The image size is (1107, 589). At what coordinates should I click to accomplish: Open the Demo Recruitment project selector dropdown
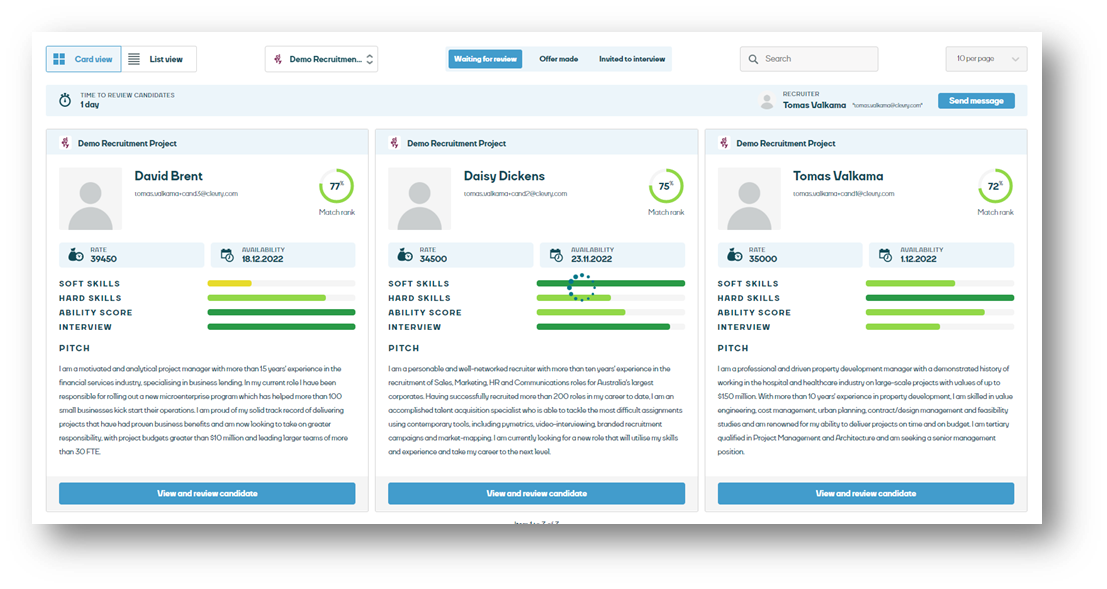tap(321, 59)
